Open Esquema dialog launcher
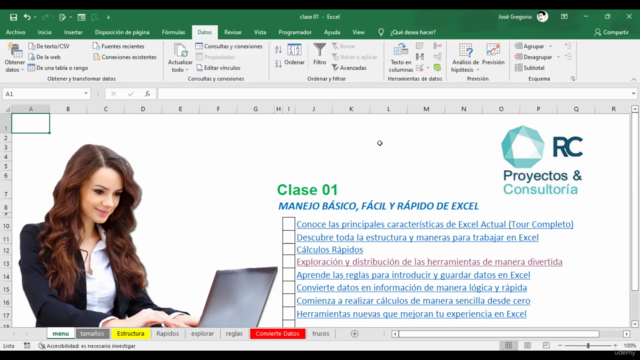Viewport: 640px width, 360px height. [x=573, y=79]
